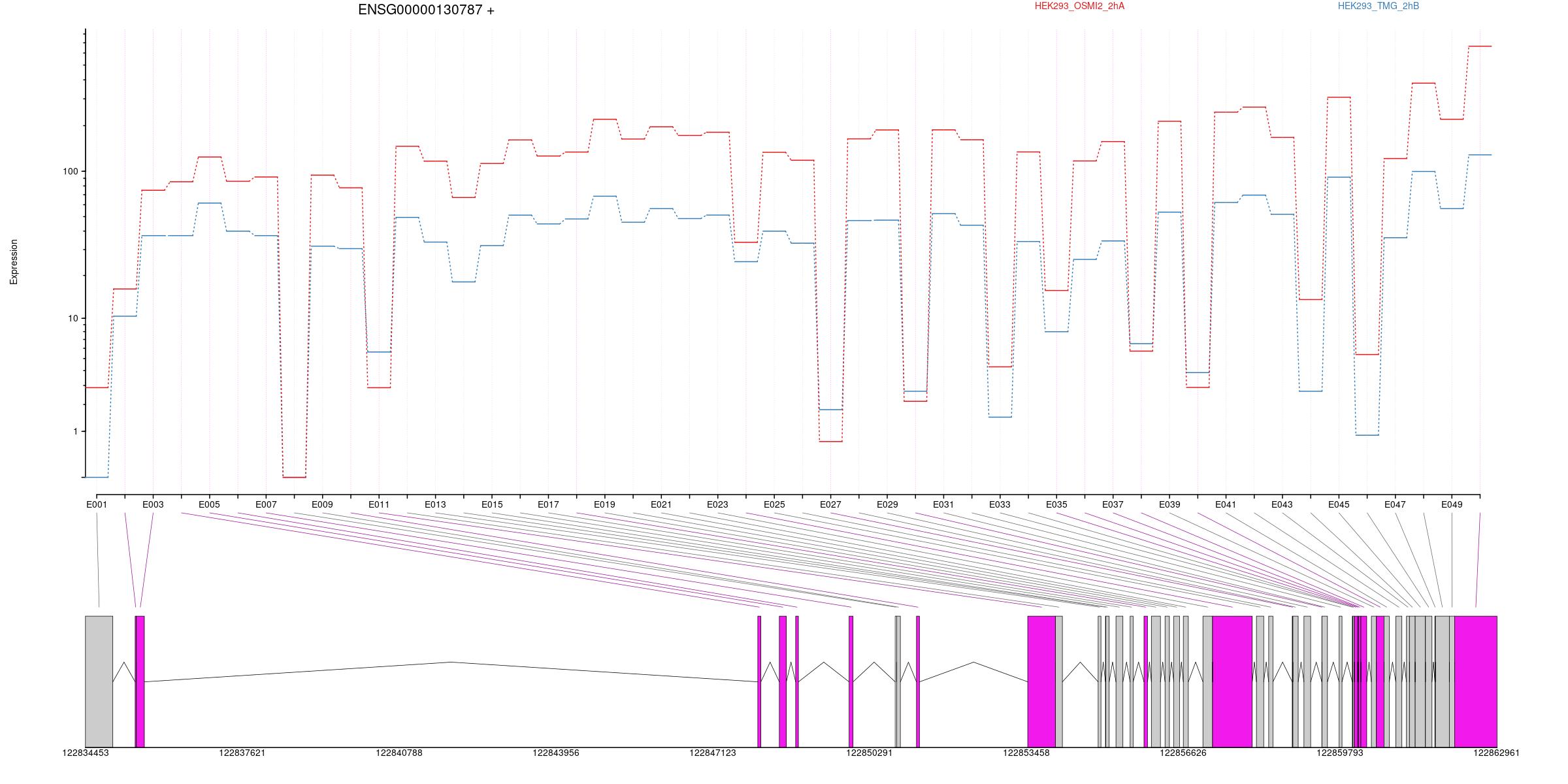Click exon label E031
This screenshot has height=784, width=1568.
pyautogui.click(x=943, y=505)
